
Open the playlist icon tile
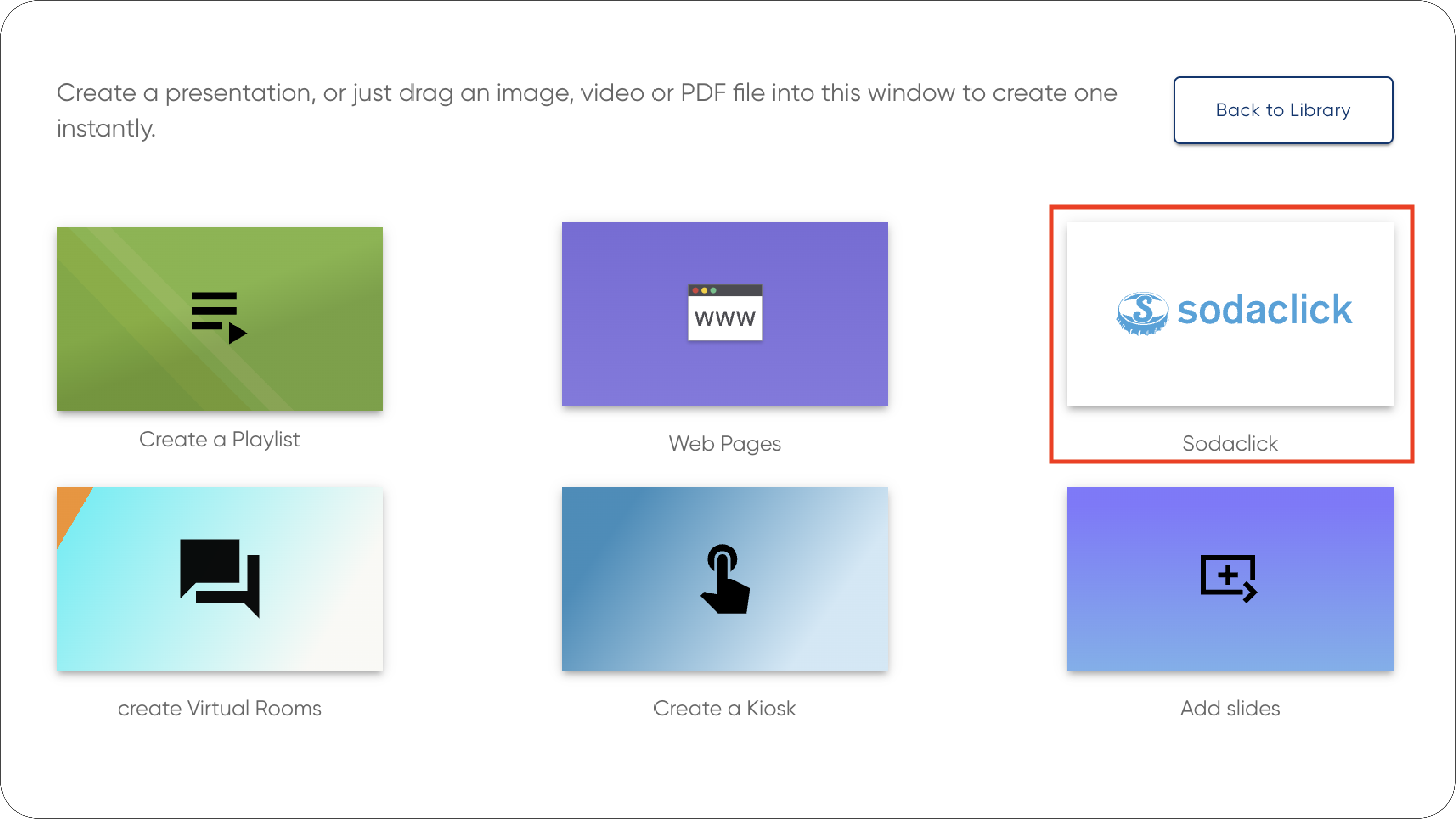pyautogui.click(x=219, y=319)
